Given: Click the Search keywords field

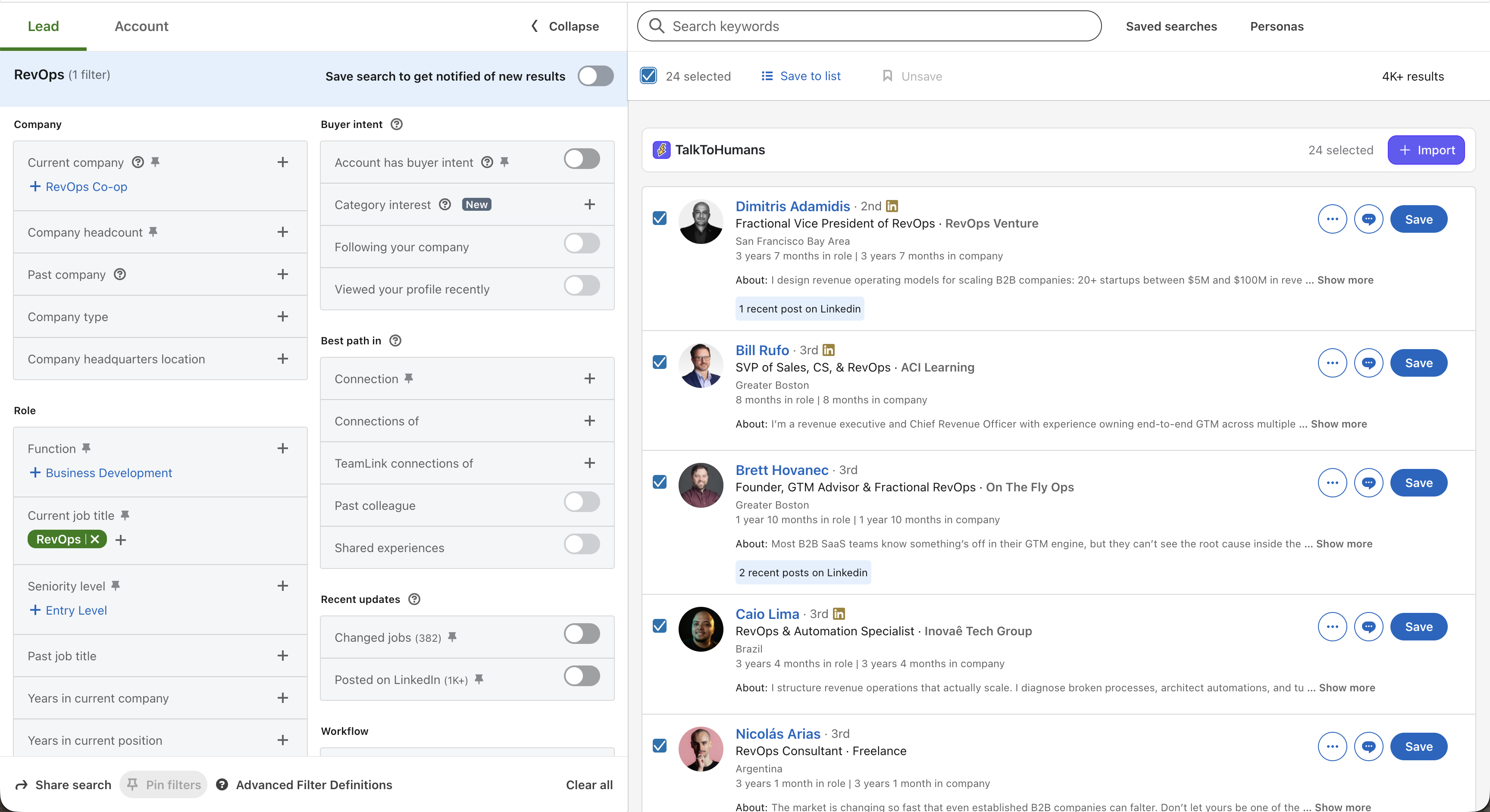Looking at the screenshot, I should tap(869, 26).
